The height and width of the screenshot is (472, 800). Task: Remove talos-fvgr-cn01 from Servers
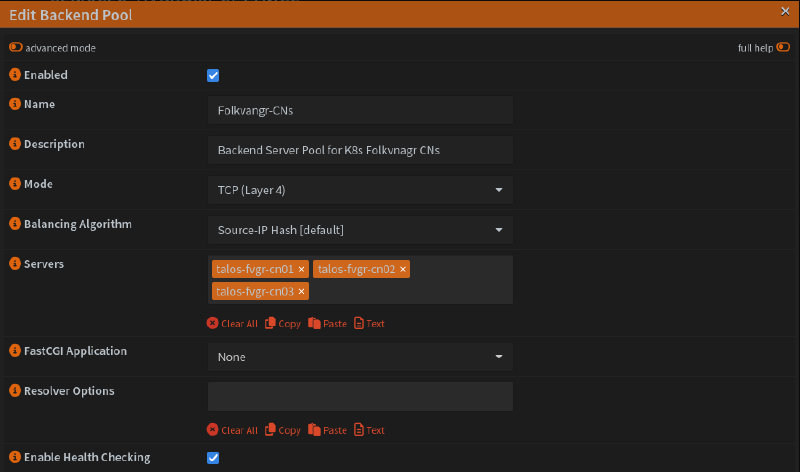tap(302, 269)
